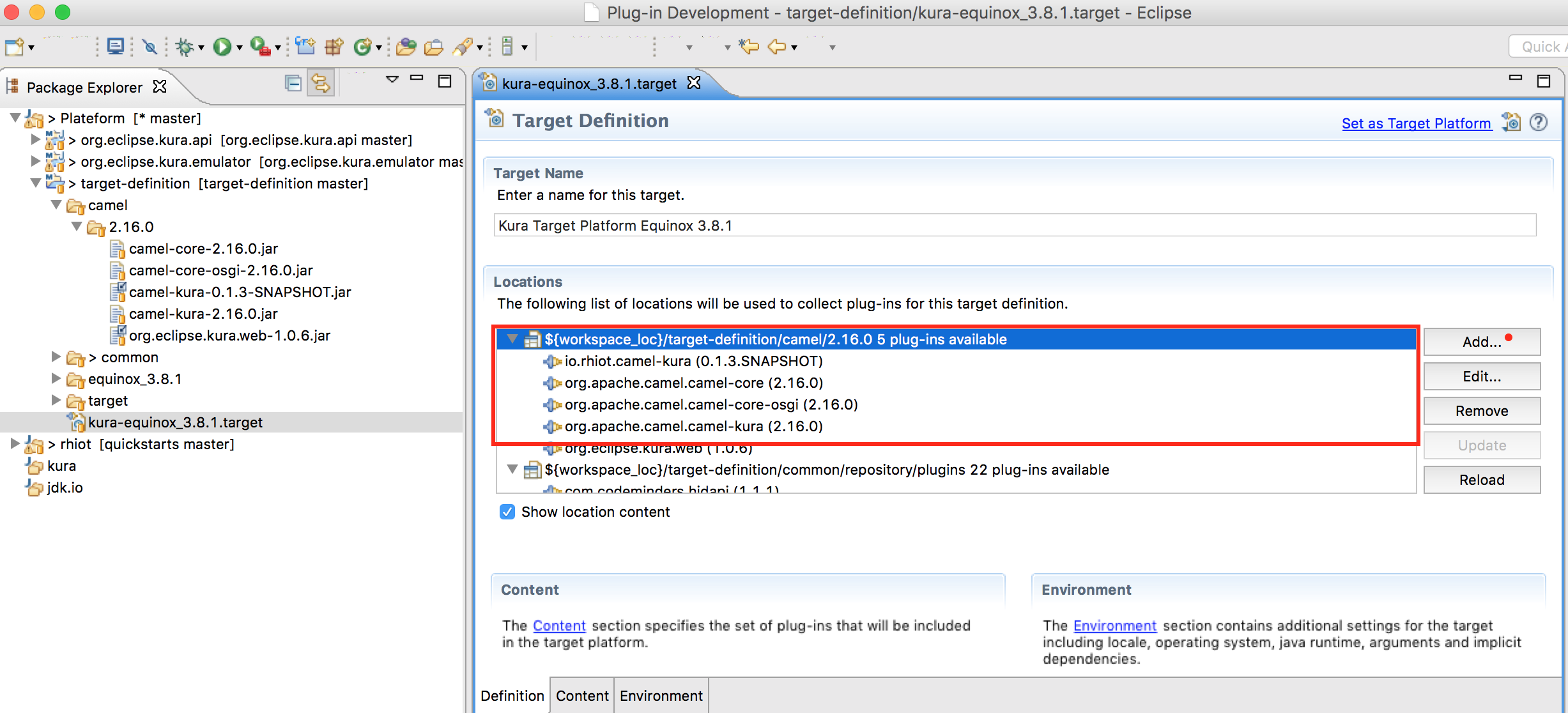Click the Debug bug icon in toolbar
This screenshot has width=1568, height=713.
185,47
